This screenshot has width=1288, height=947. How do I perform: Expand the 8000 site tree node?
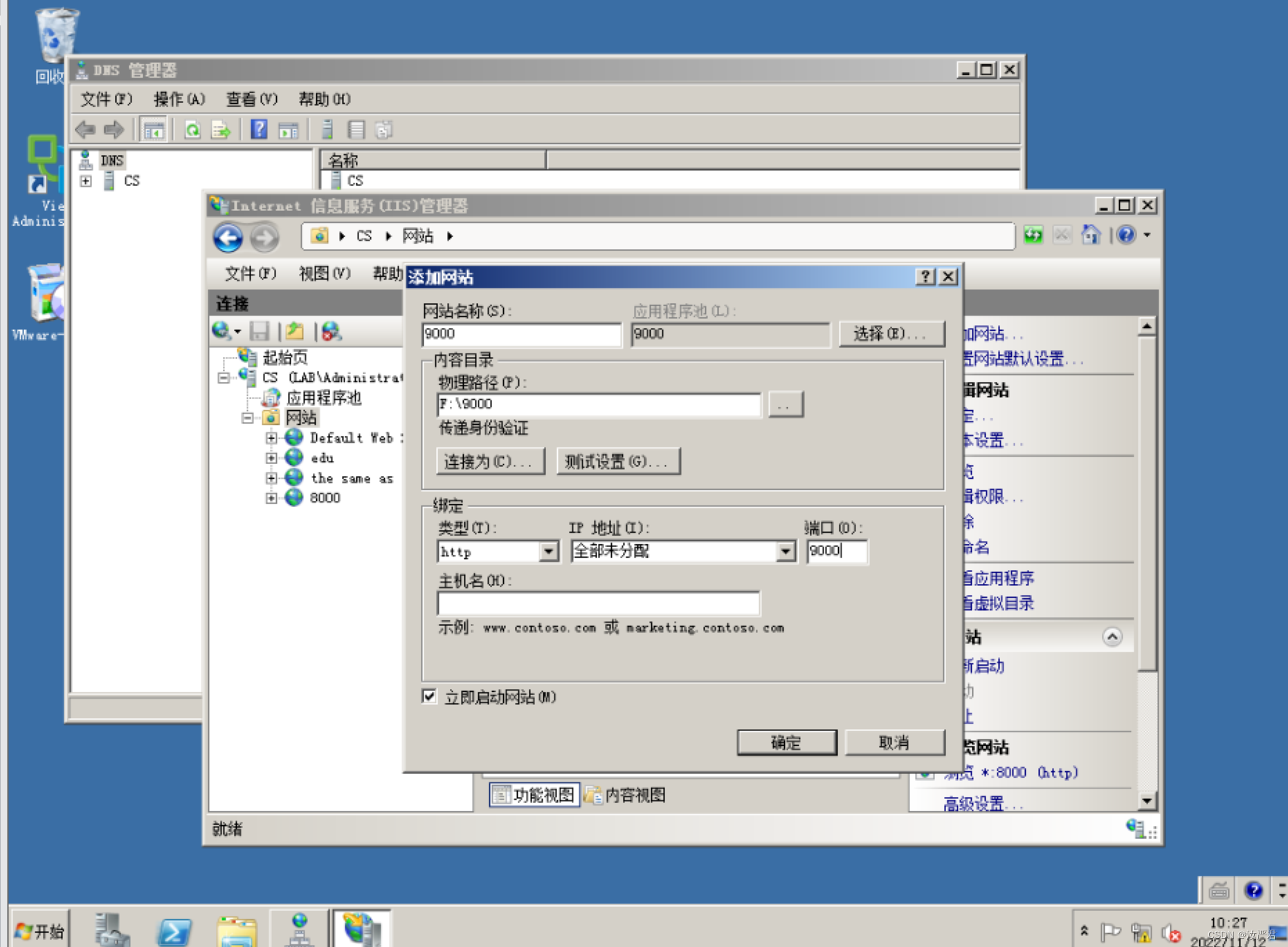coord(271,498)
